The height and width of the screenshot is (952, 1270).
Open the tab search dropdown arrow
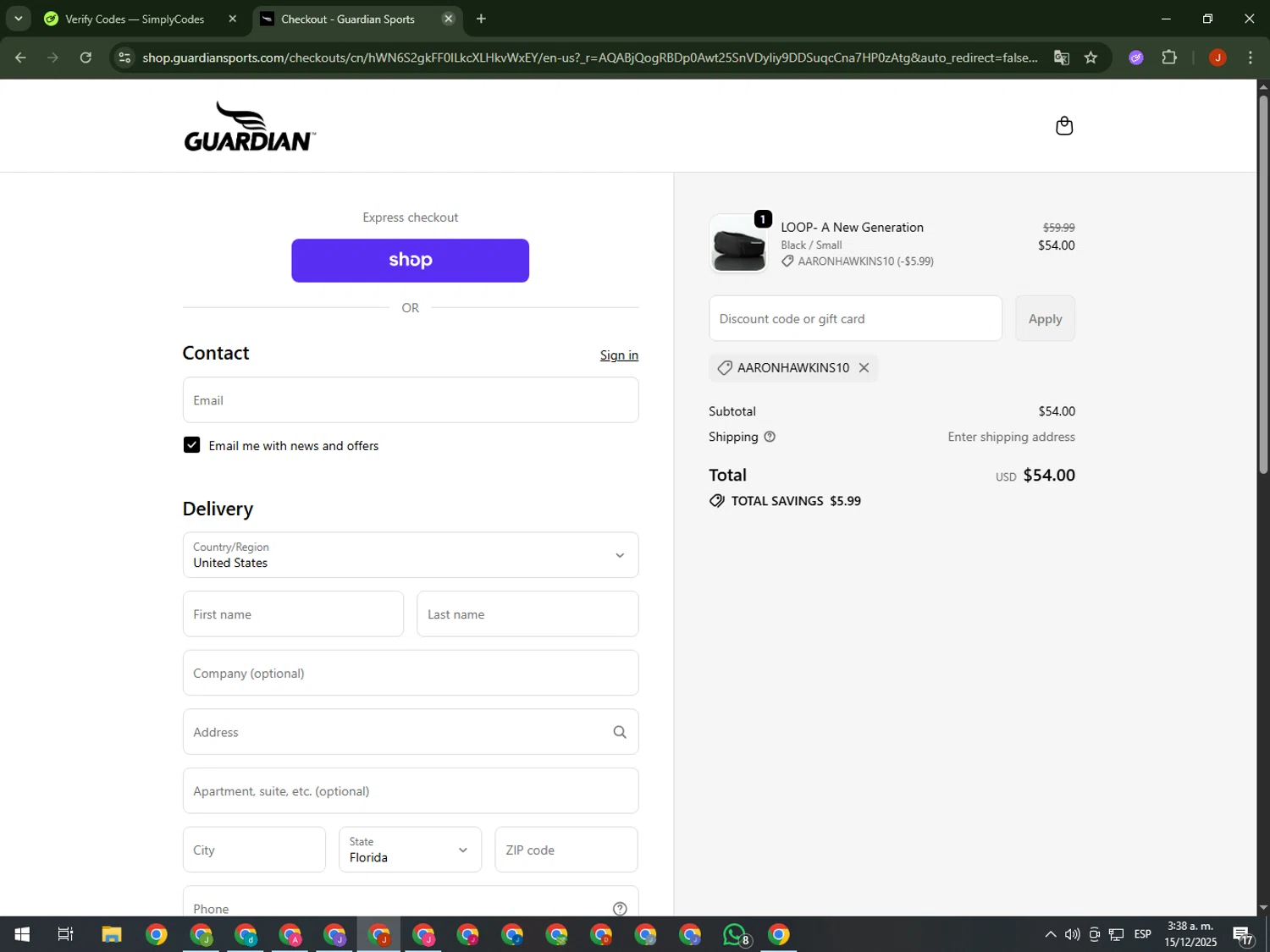18,19
